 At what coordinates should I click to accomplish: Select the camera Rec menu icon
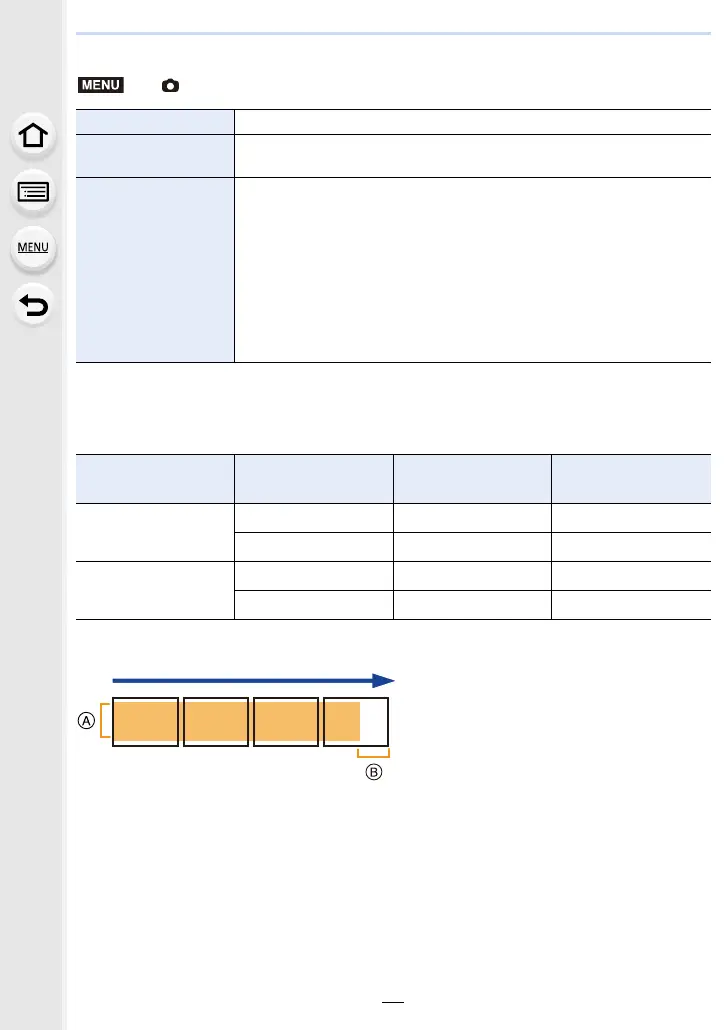[170, 85]
